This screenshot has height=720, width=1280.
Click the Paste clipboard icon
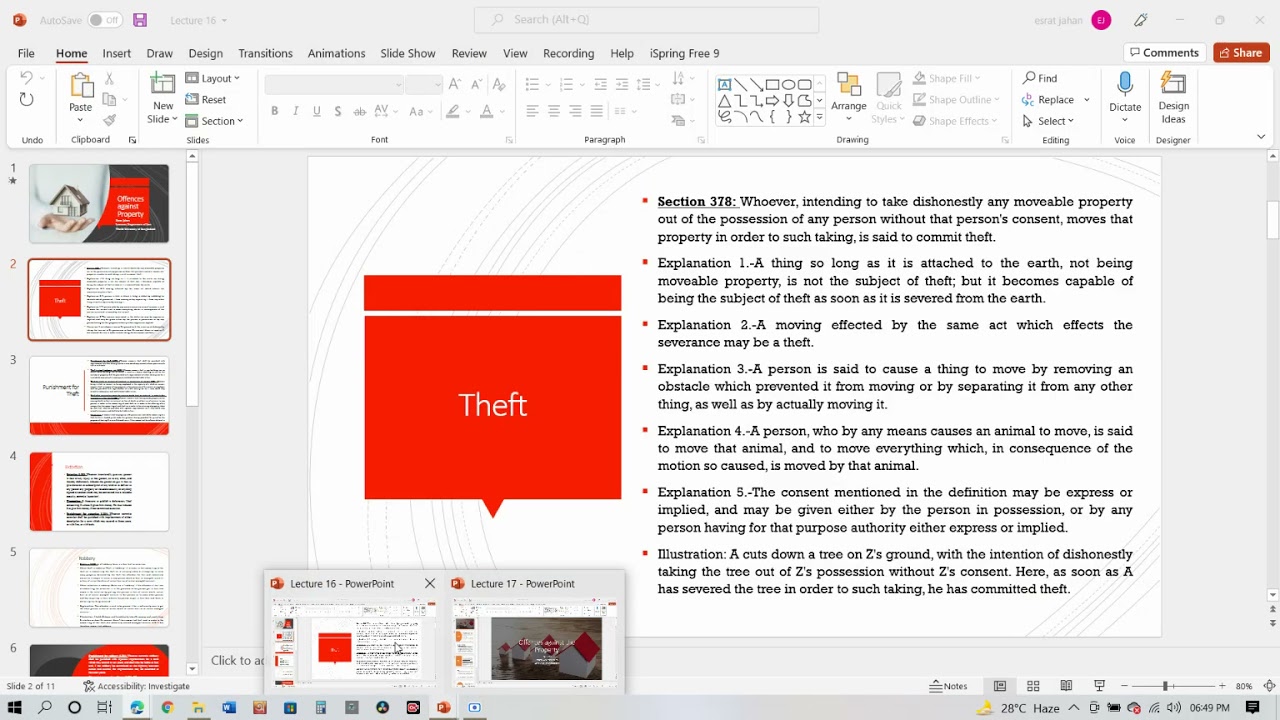pos(80,86)
